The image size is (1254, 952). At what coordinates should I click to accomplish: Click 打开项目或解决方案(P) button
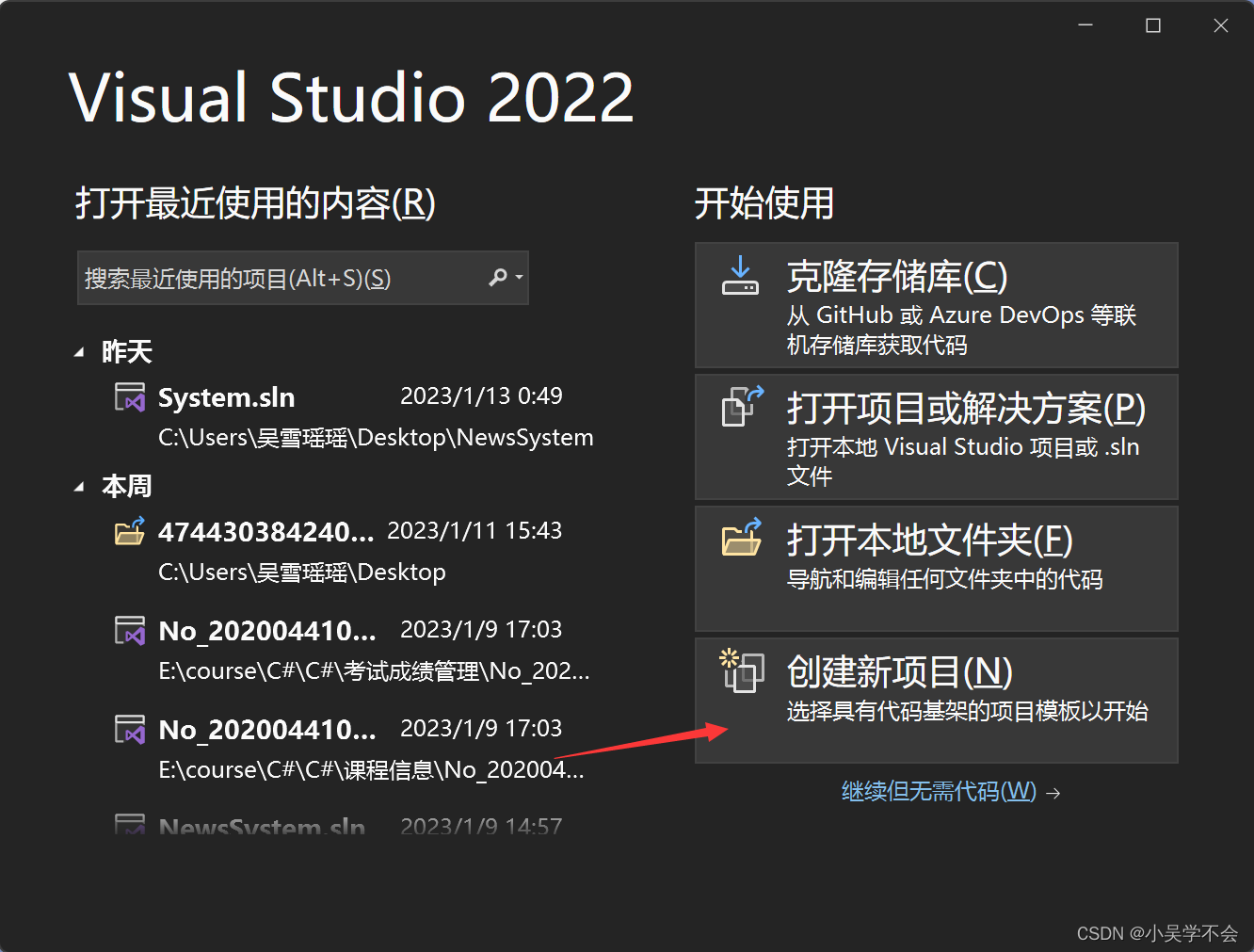(x=937, y=437)
